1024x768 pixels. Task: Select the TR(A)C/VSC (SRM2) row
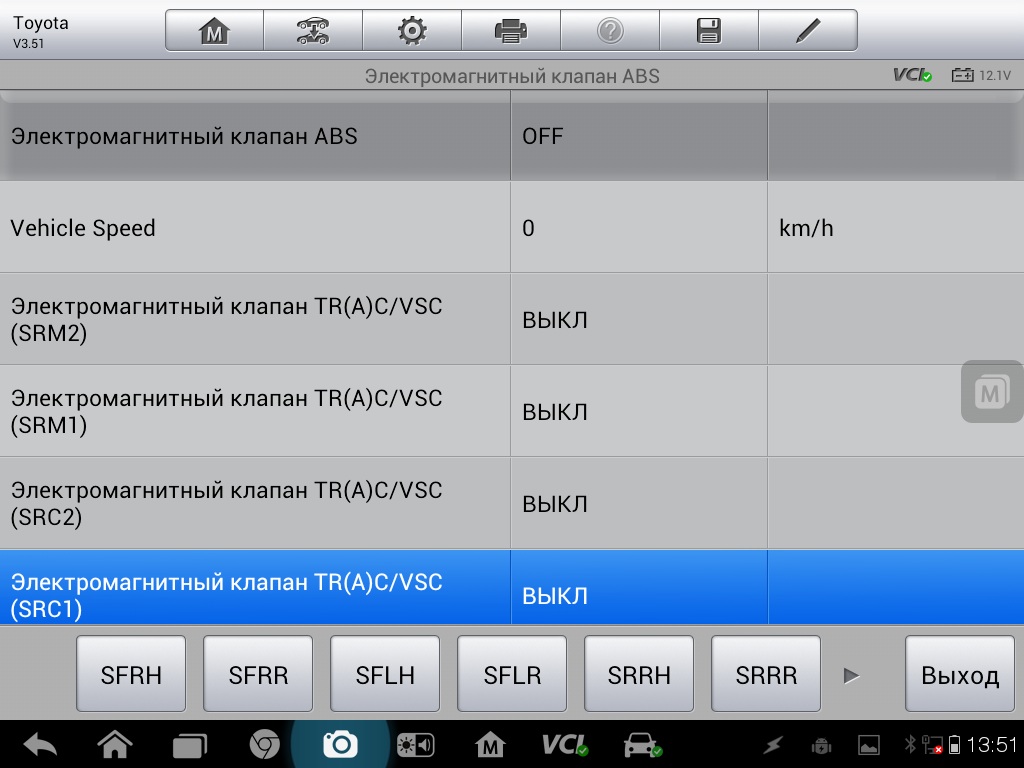pos(255,319)
